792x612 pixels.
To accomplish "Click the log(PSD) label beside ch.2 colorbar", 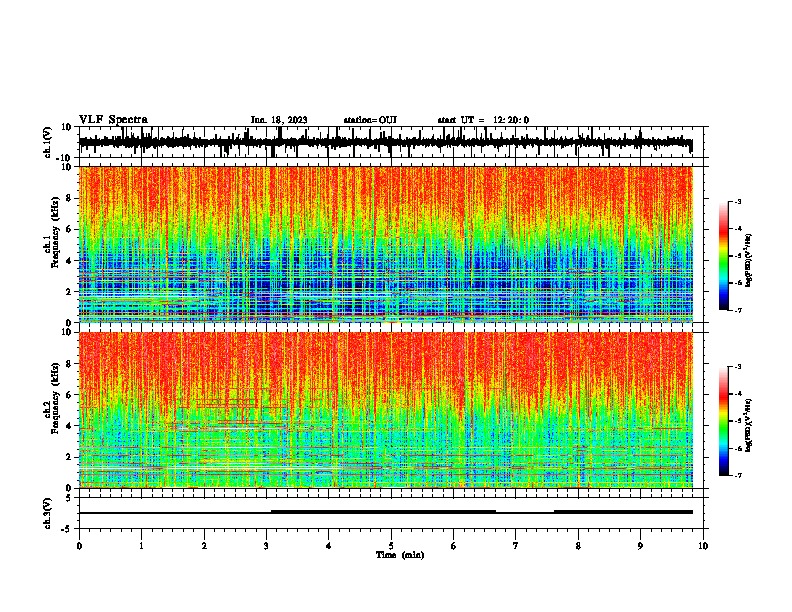I will point(749,425).
